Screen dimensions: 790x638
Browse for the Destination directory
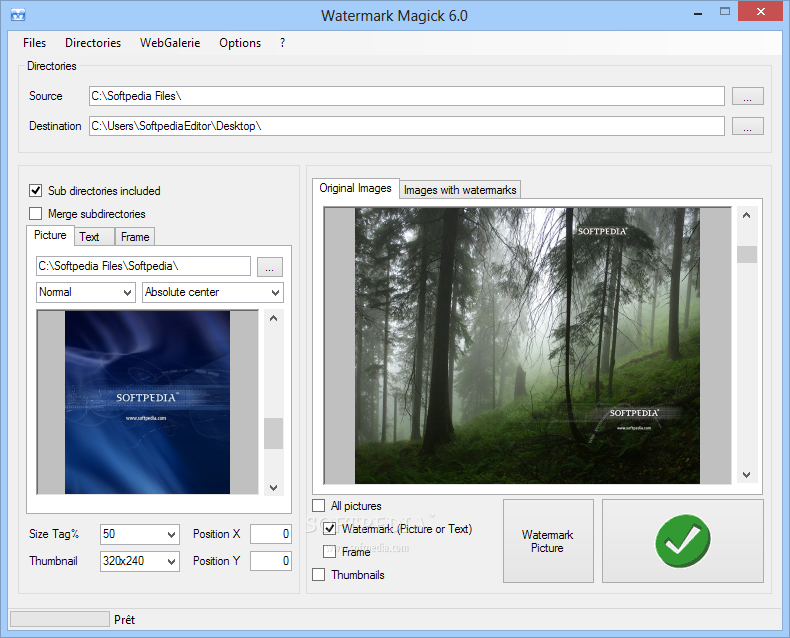[748, 126]
